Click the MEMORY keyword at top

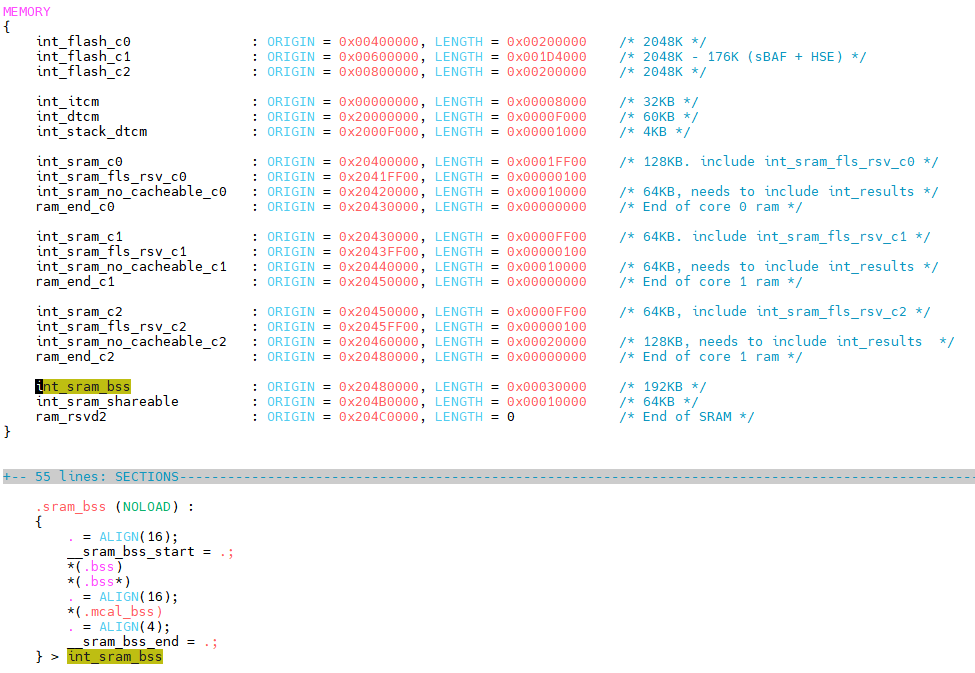point(27,12)
